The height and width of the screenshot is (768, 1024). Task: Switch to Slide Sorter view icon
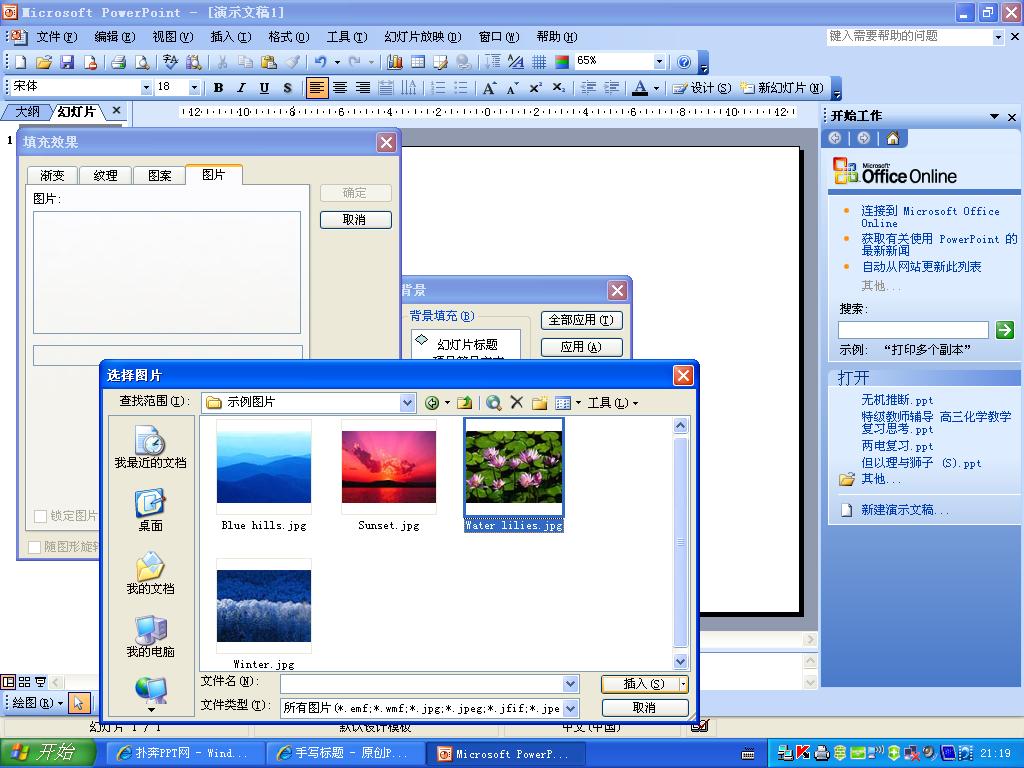[24, 682]
